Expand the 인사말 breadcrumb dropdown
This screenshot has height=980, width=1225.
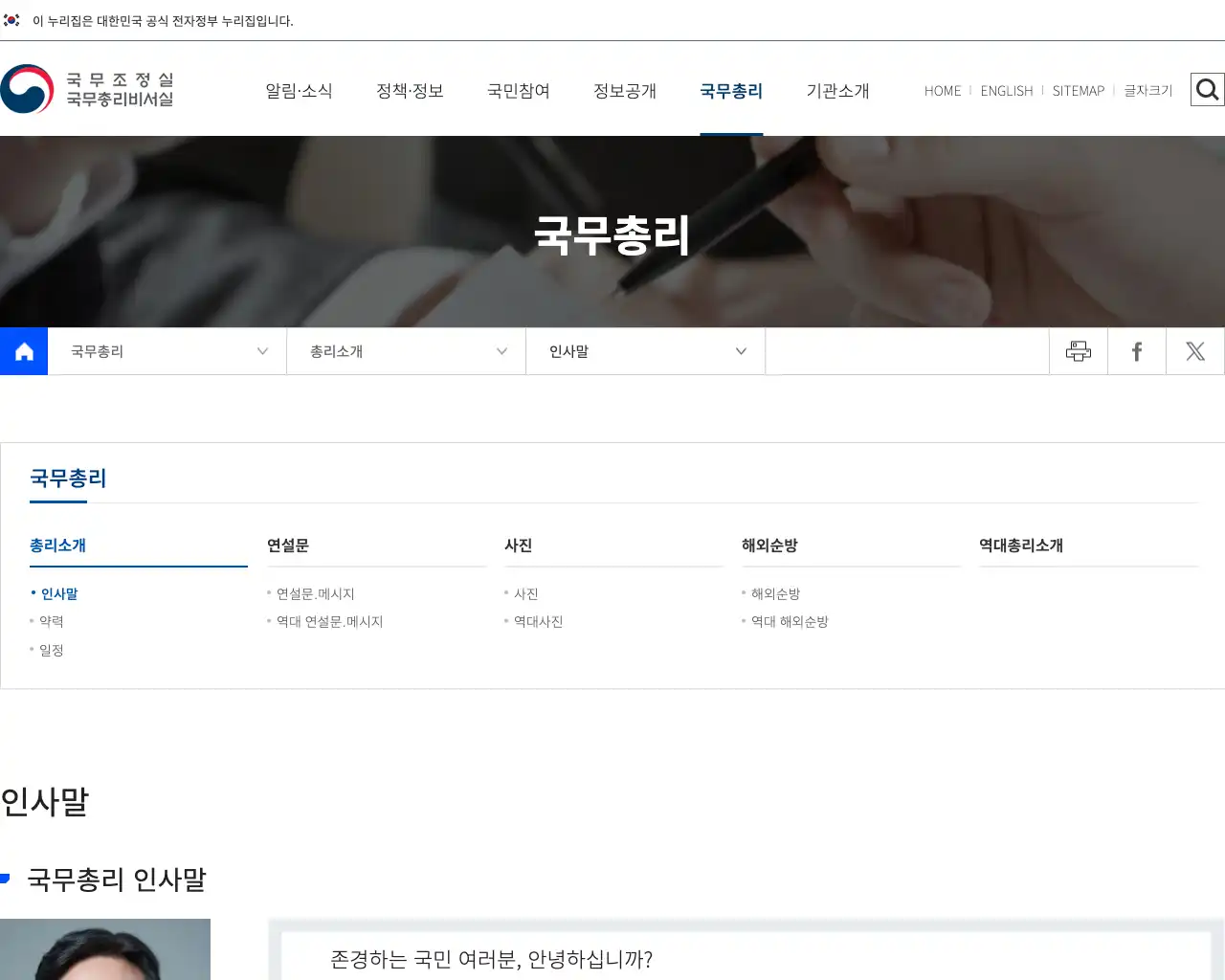(646, 351)
